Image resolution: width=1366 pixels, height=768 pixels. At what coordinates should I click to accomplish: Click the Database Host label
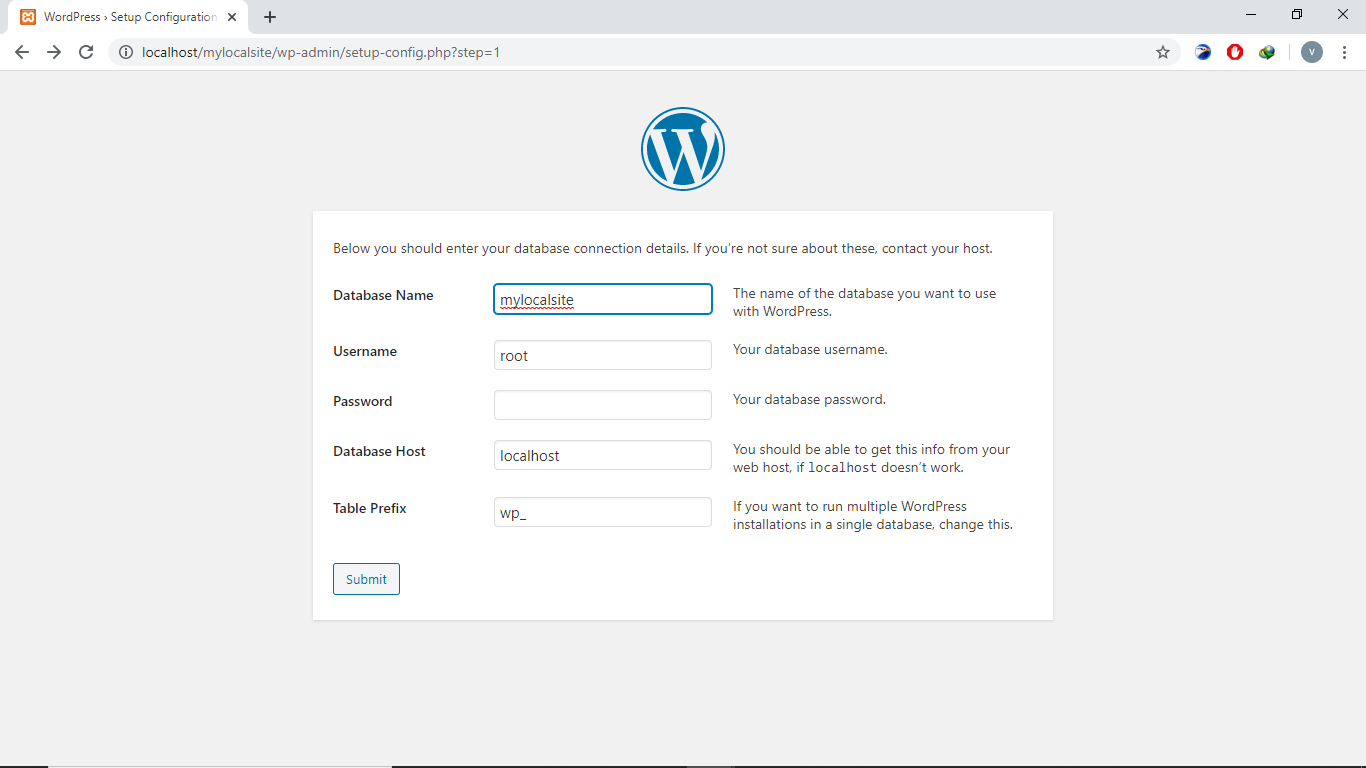pos(379,451)
